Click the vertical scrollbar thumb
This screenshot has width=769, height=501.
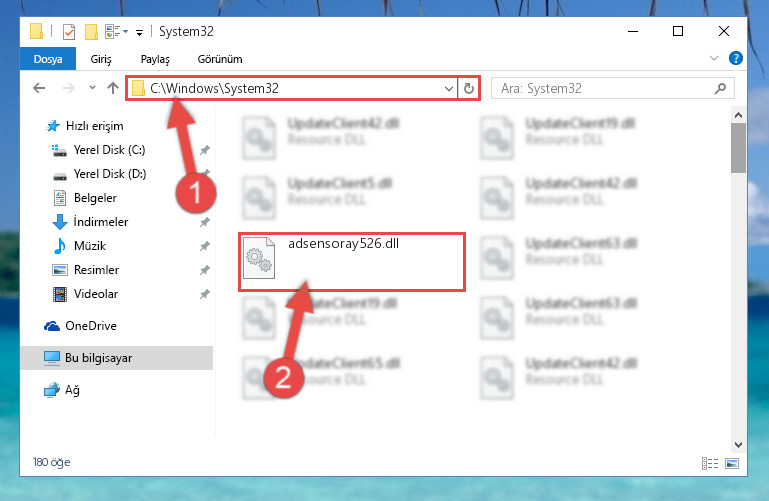(x=738, y=148)
